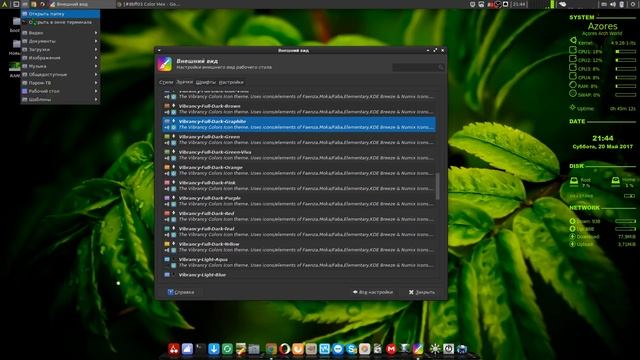Expand the Общедоступные submenu arrow
The height and width of the screenshot is (360, 640).
[x=96, y=75]
